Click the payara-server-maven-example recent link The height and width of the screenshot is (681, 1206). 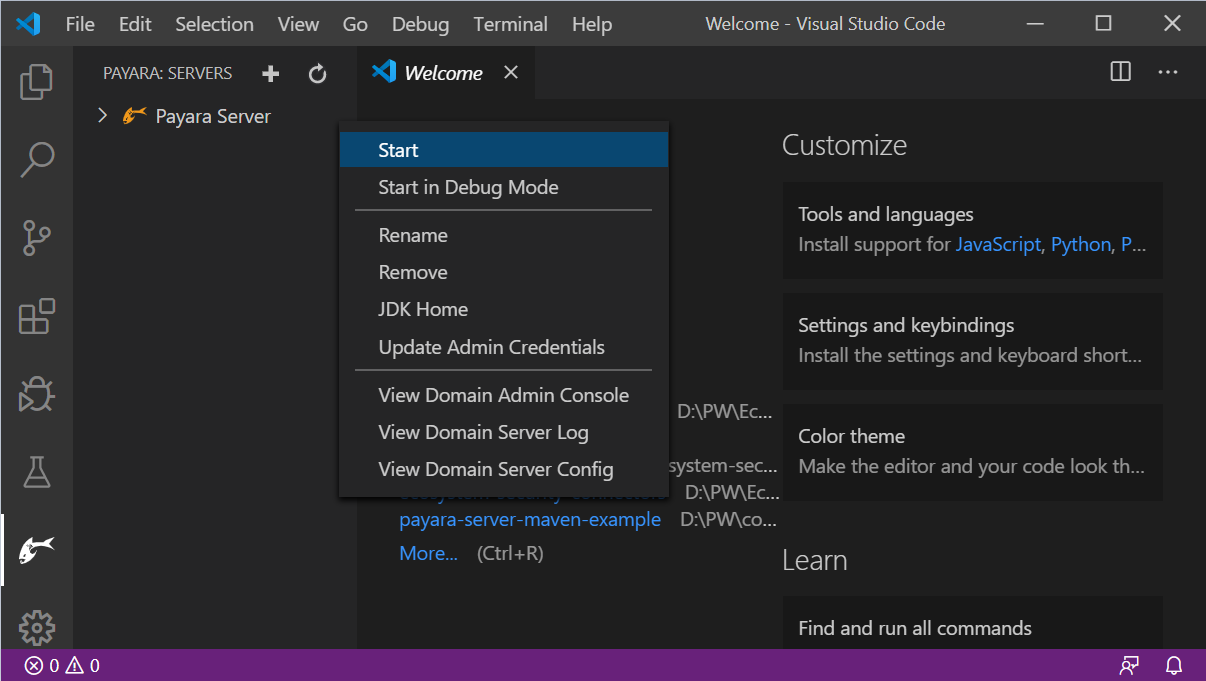point(529,520)
